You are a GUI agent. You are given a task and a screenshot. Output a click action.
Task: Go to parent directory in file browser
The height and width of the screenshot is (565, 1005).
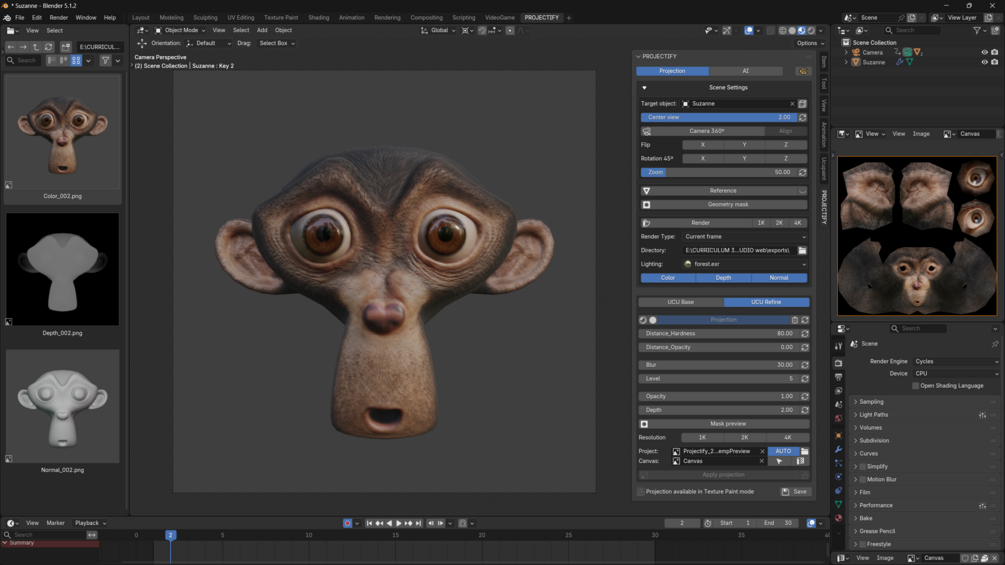36,47
